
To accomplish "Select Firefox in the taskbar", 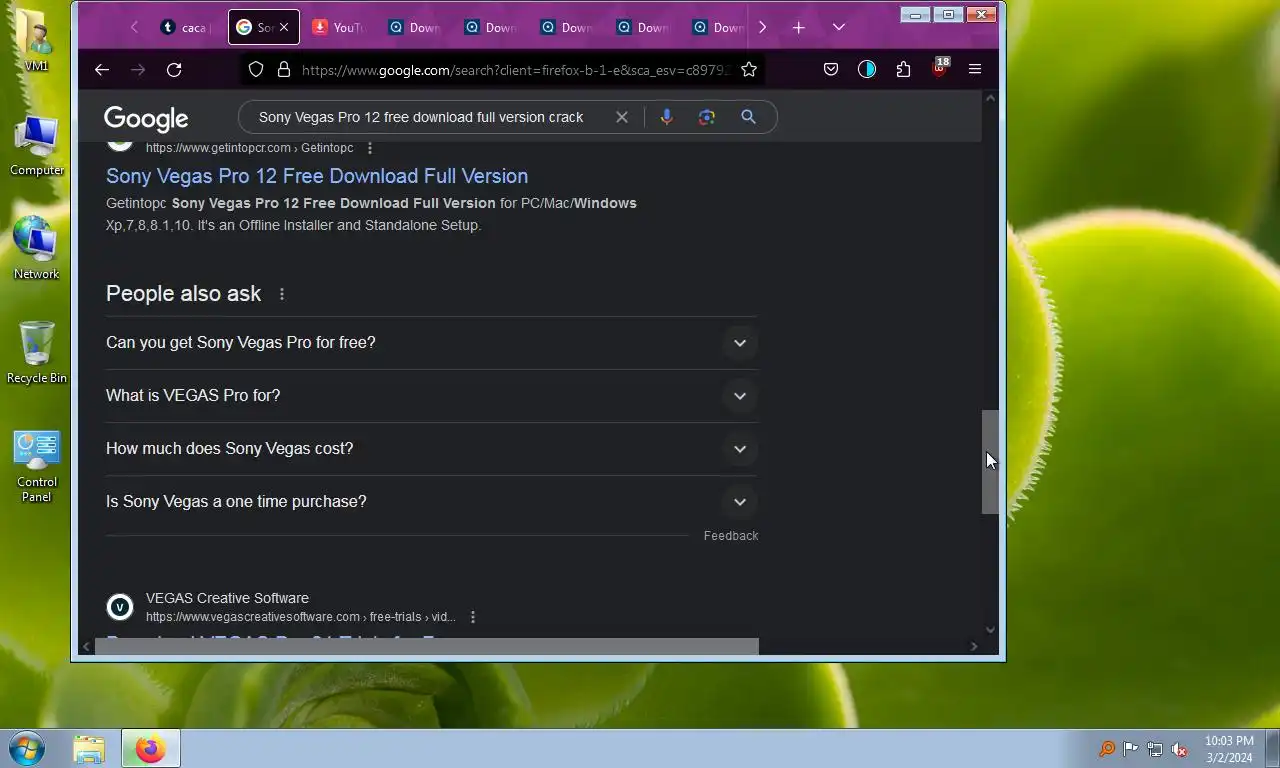I will 151,748.
